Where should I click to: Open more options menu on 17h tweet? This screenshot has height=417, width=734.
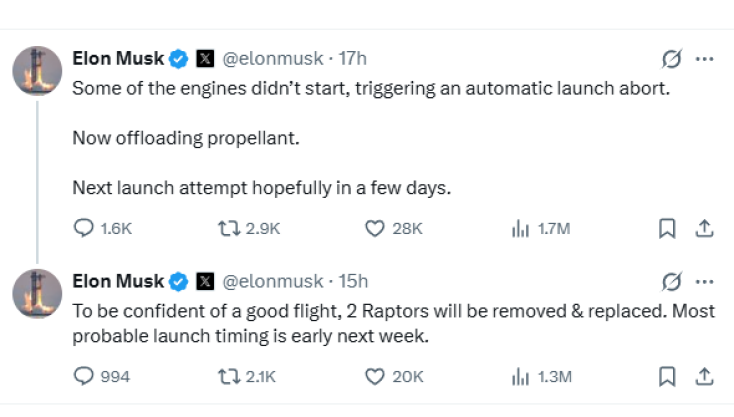[705, 59]
